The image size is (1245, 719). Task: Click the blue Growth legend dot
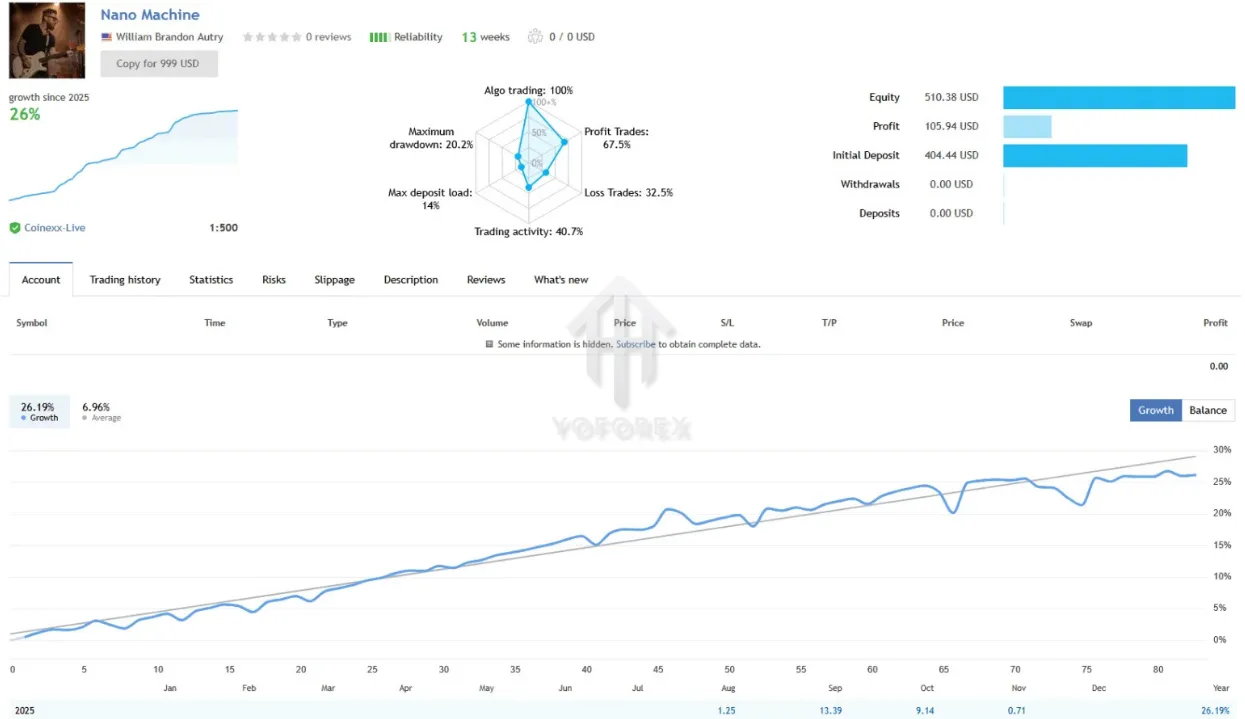pyautogui.click(x=24, y=418)
